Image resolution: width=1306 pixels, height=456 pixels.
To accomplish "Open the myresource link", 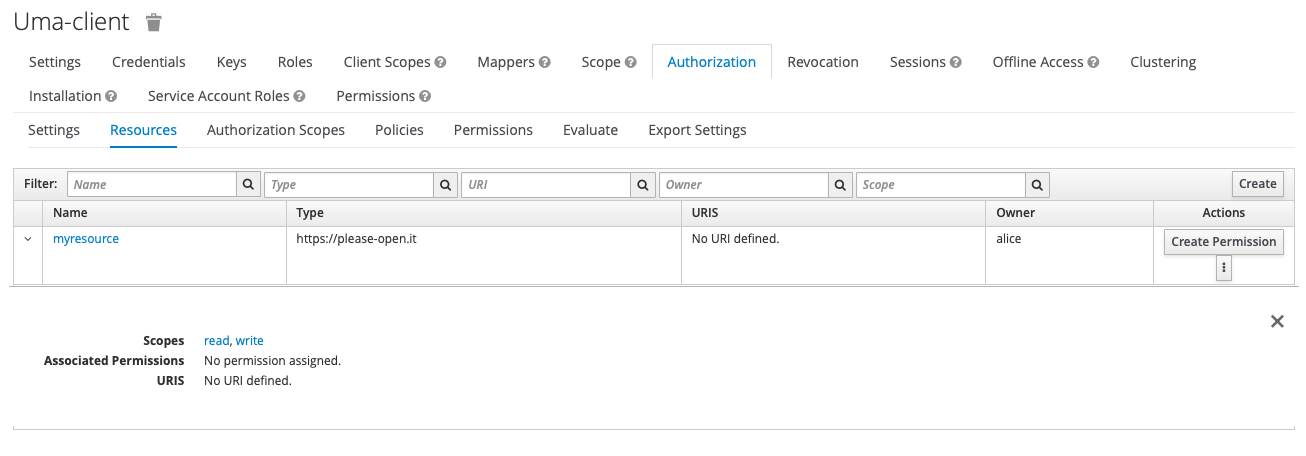I will click(86, 239).
